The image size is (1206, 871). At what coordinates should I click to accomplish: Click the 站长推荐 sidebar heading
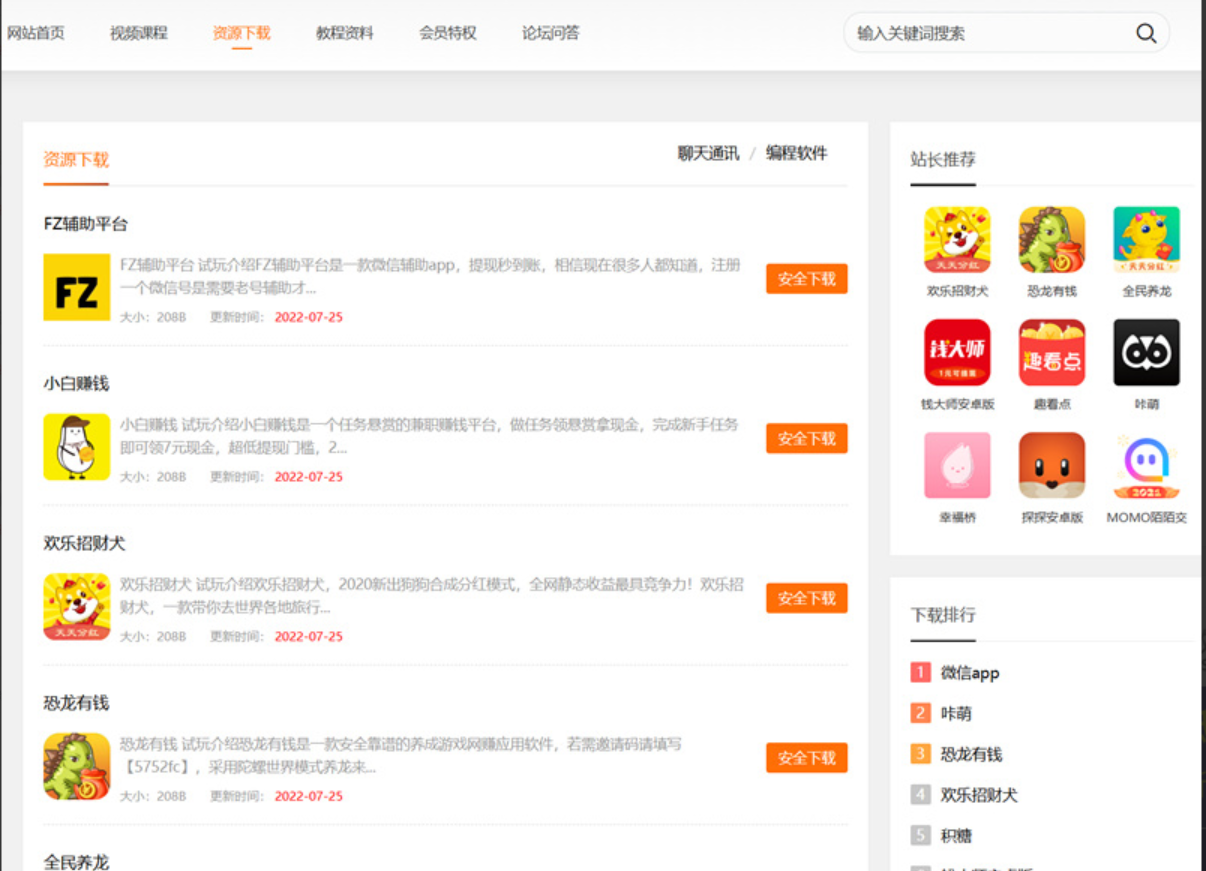[943, 159]
